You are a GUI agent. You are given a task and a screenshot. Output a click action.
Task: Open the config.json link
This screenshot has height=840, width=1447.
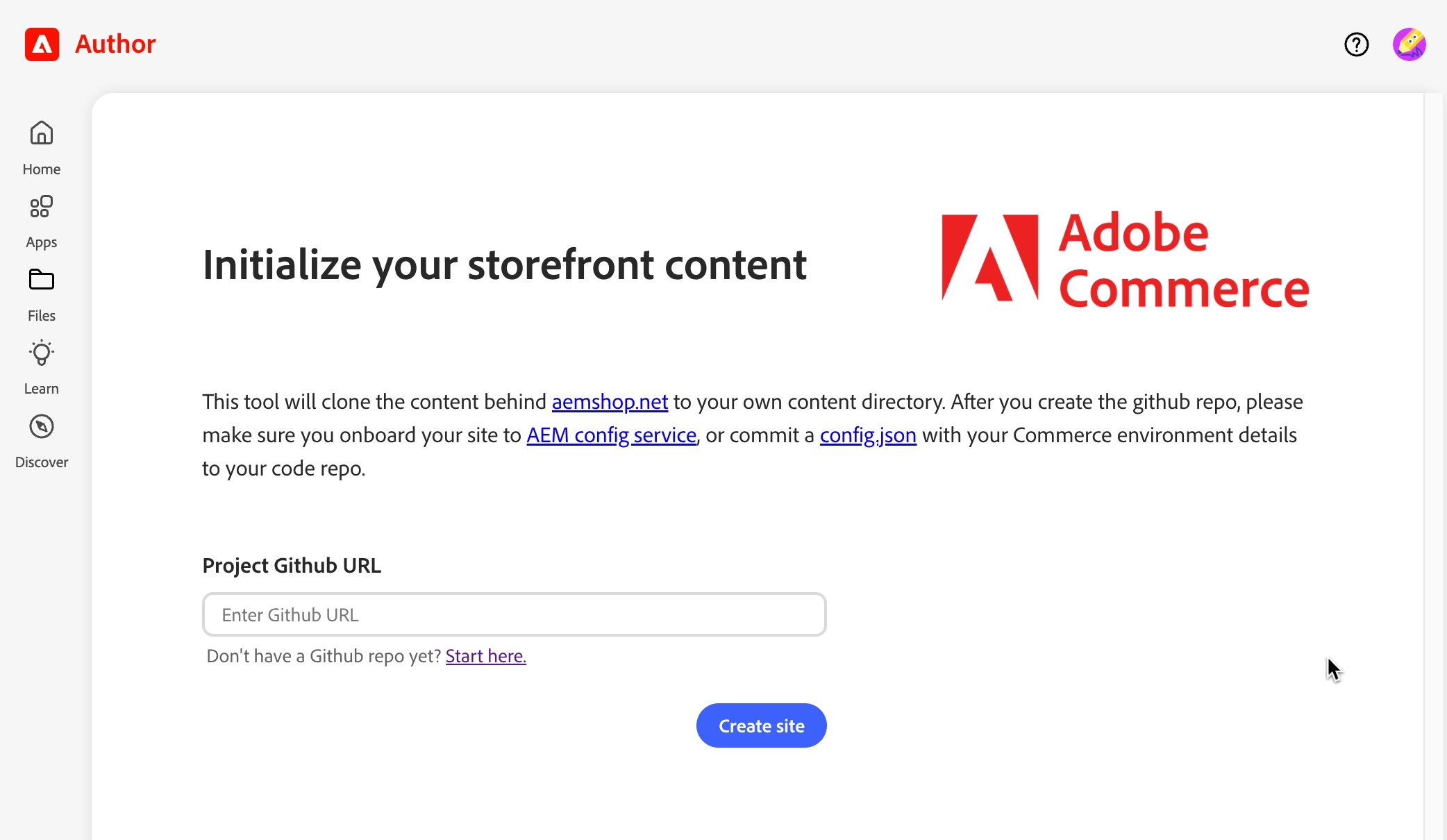pos(868,435)
